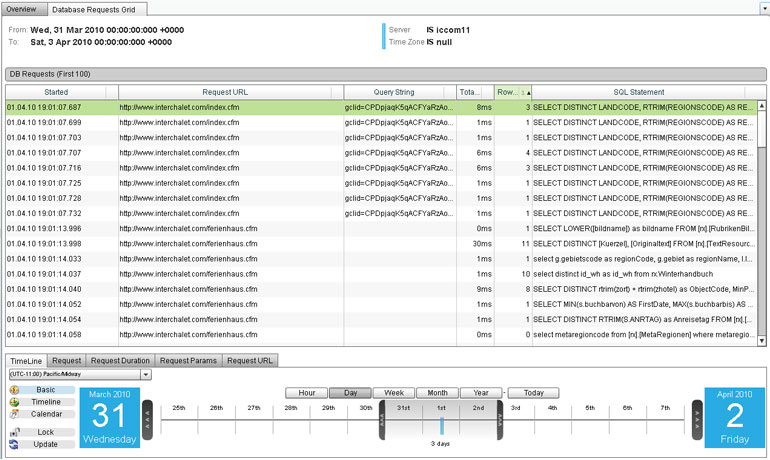Viewport: 770px width, 460px height.
Task: Click ferienhaus.cfm URL in row 19:01:14.058
Action: [189, 335]
